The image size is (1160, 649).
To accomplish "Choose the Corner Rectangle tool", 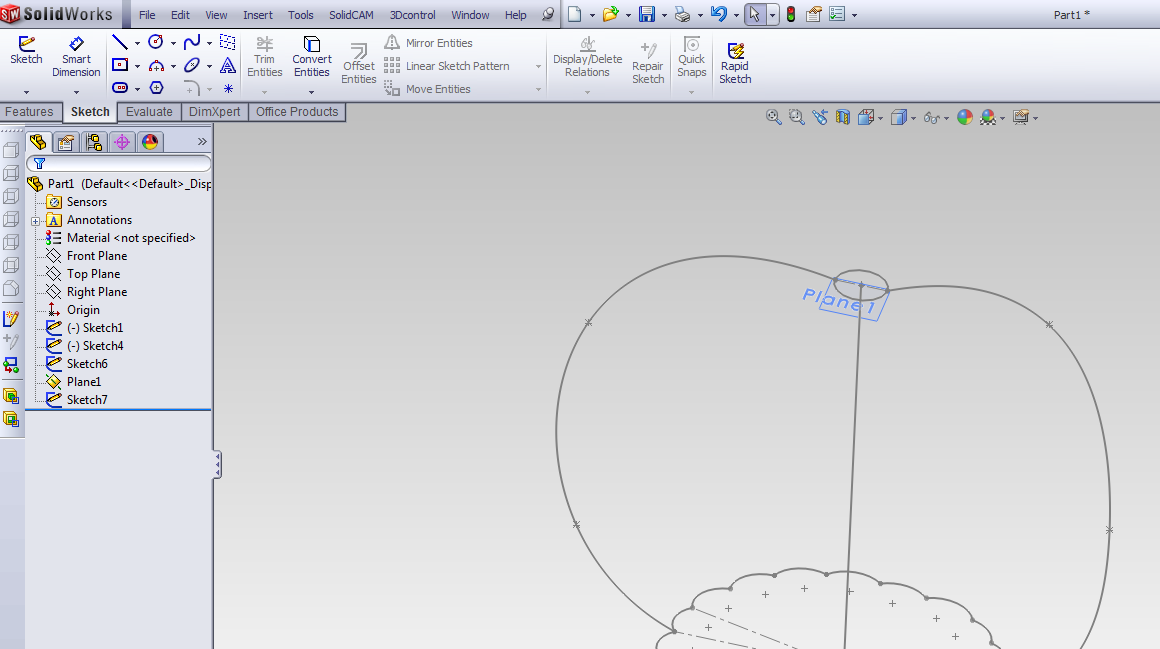I will 120,65.
